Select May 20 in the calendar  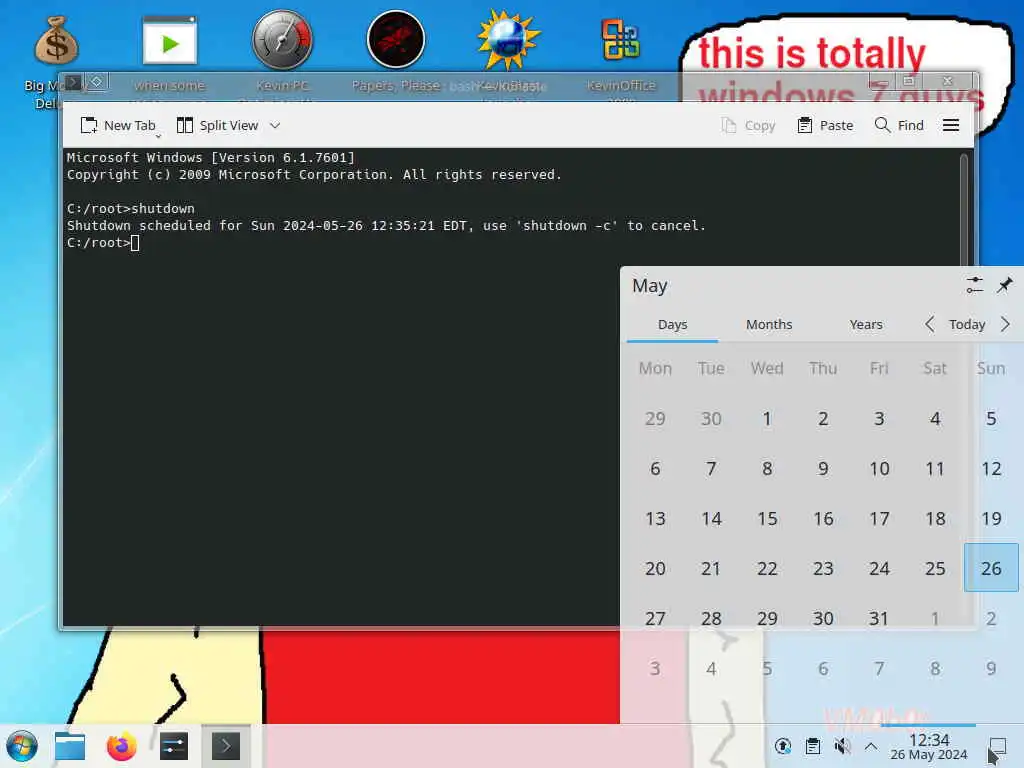(655, 568)
